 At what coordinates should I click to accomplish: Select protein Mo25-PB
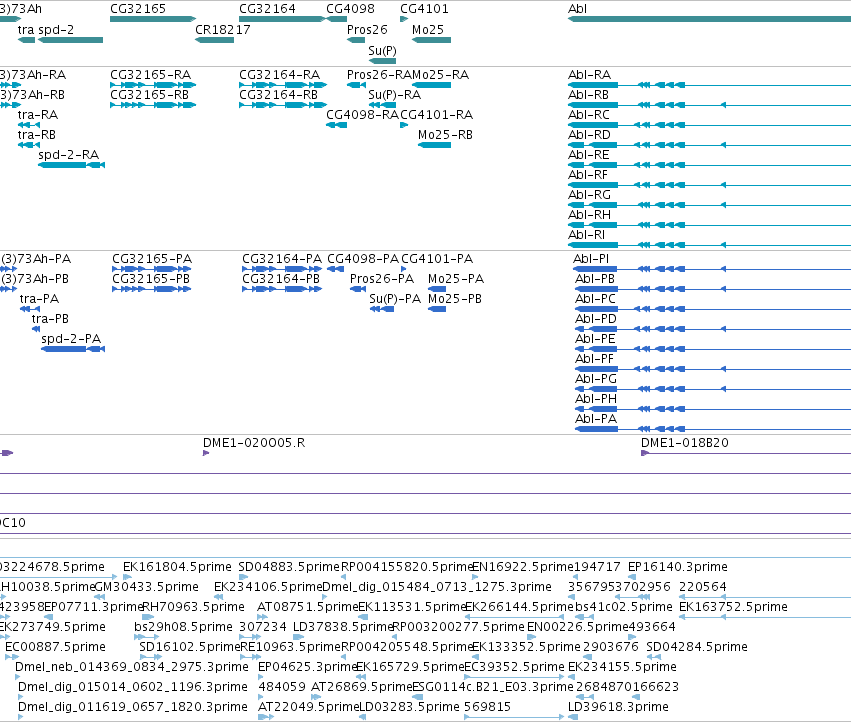click(455, 299)
